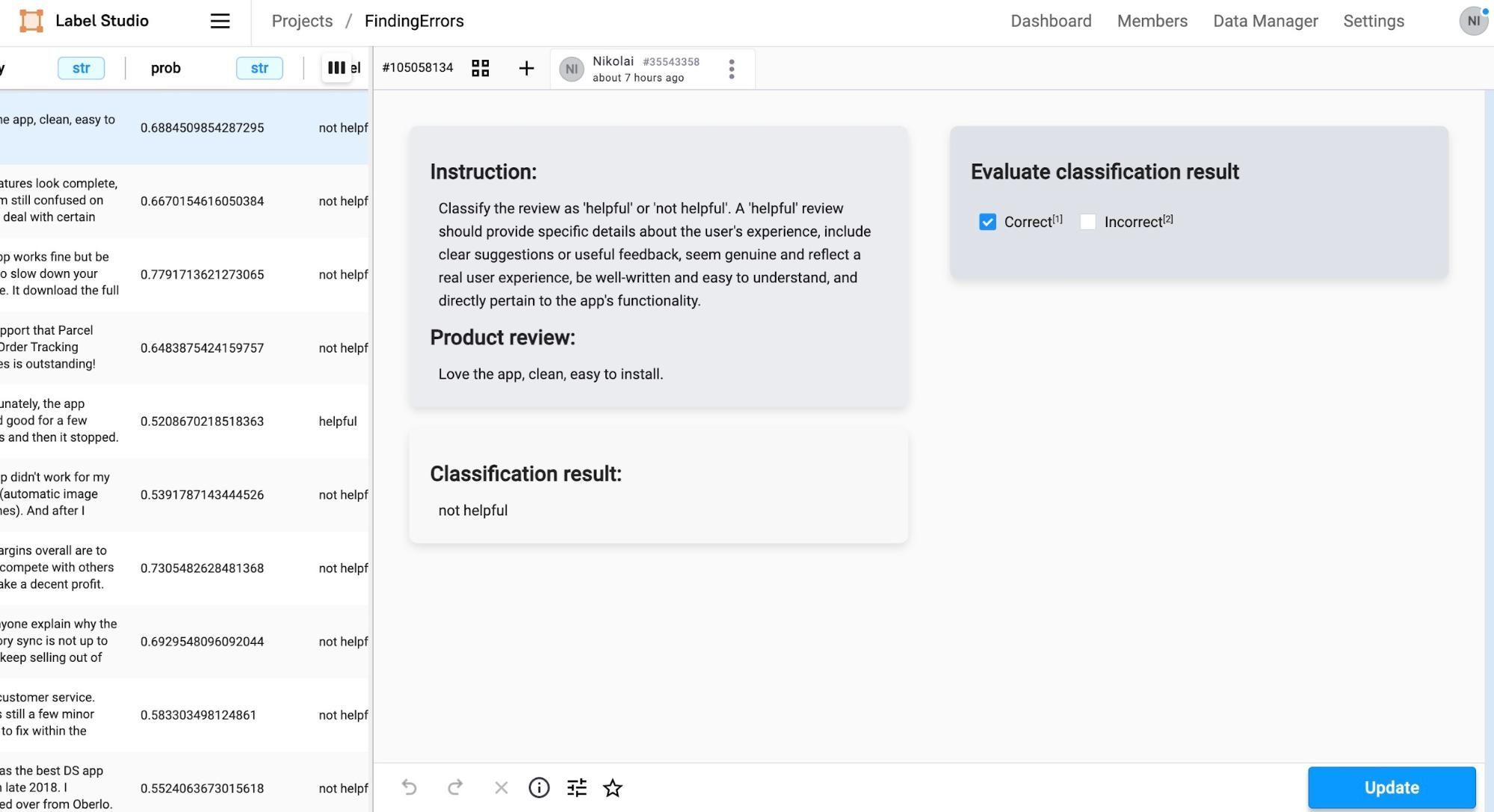Viewport: 1494px width, 812px height.
Task: Uncheck the Correct checkbox
Action: pyautogui.click(x=987, y=222)
